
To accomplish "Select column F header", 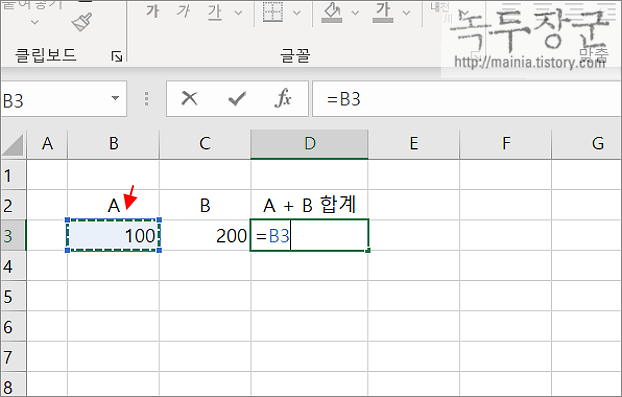I will tap(506, 144).
